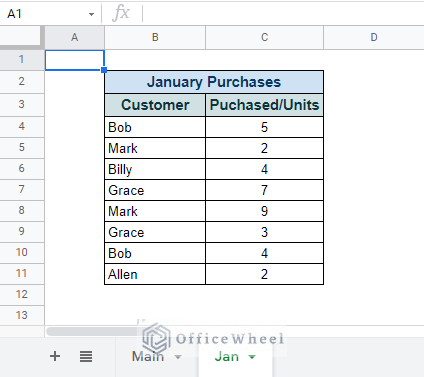Click the value 9 in row 8
Image resolution: width=424 pixels, height=377 pixels.
point(264,211)
